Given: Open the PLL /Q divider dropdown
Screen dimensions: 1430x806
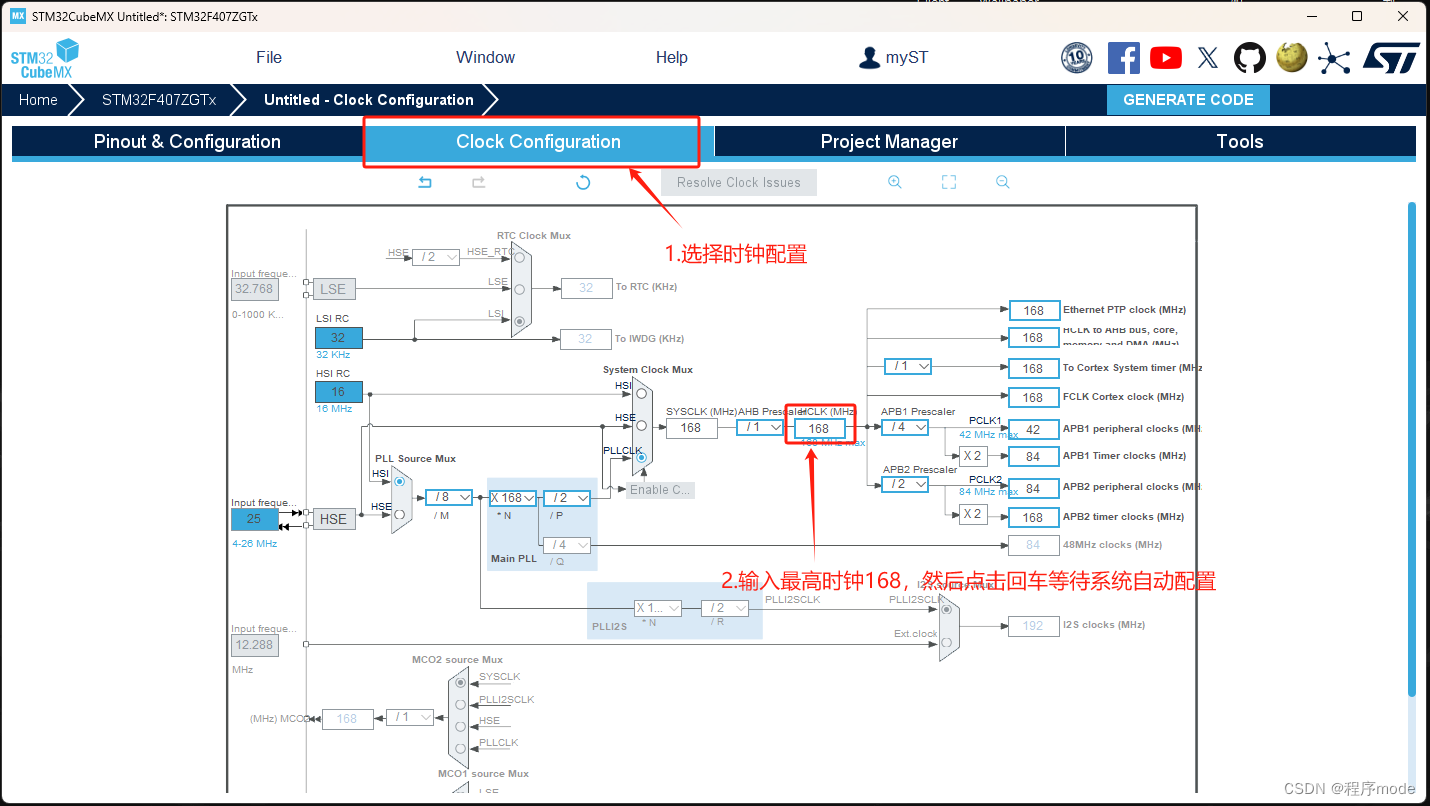Looking at the screenshot, I should coord(566,545).
